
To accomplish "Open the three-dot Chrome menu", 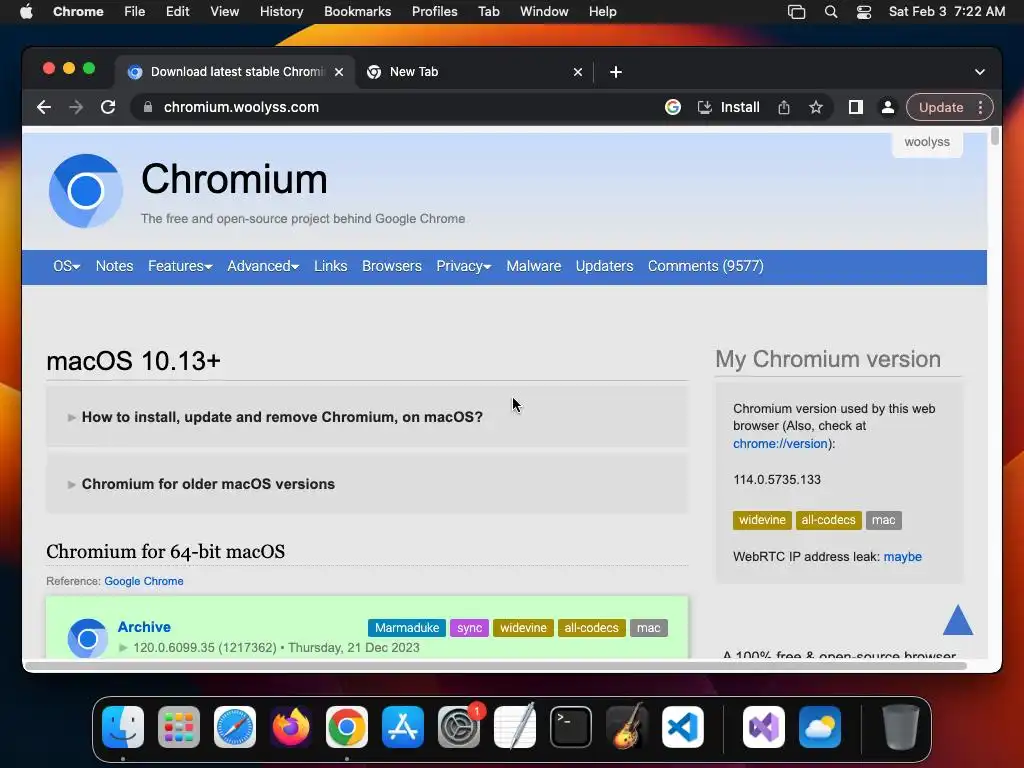I will pyautogui.click(x=980, y=107).
